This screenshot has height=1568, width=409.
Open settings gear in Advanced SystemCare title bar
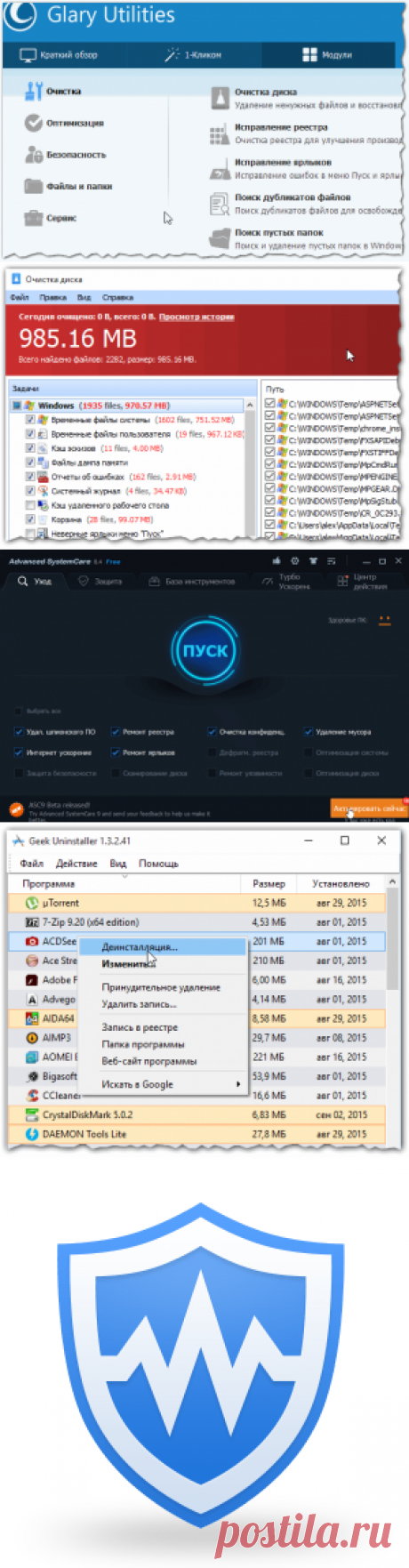[x=295, y=561]
